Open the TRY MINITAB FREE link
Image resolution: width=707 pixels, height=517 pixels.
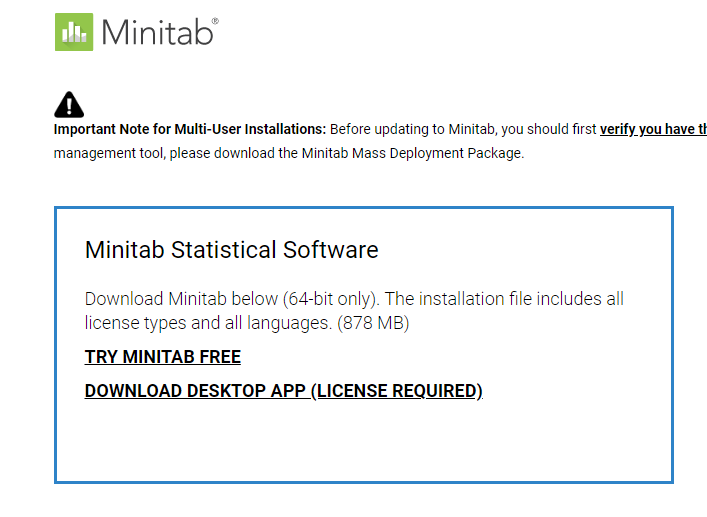[162, 357]
